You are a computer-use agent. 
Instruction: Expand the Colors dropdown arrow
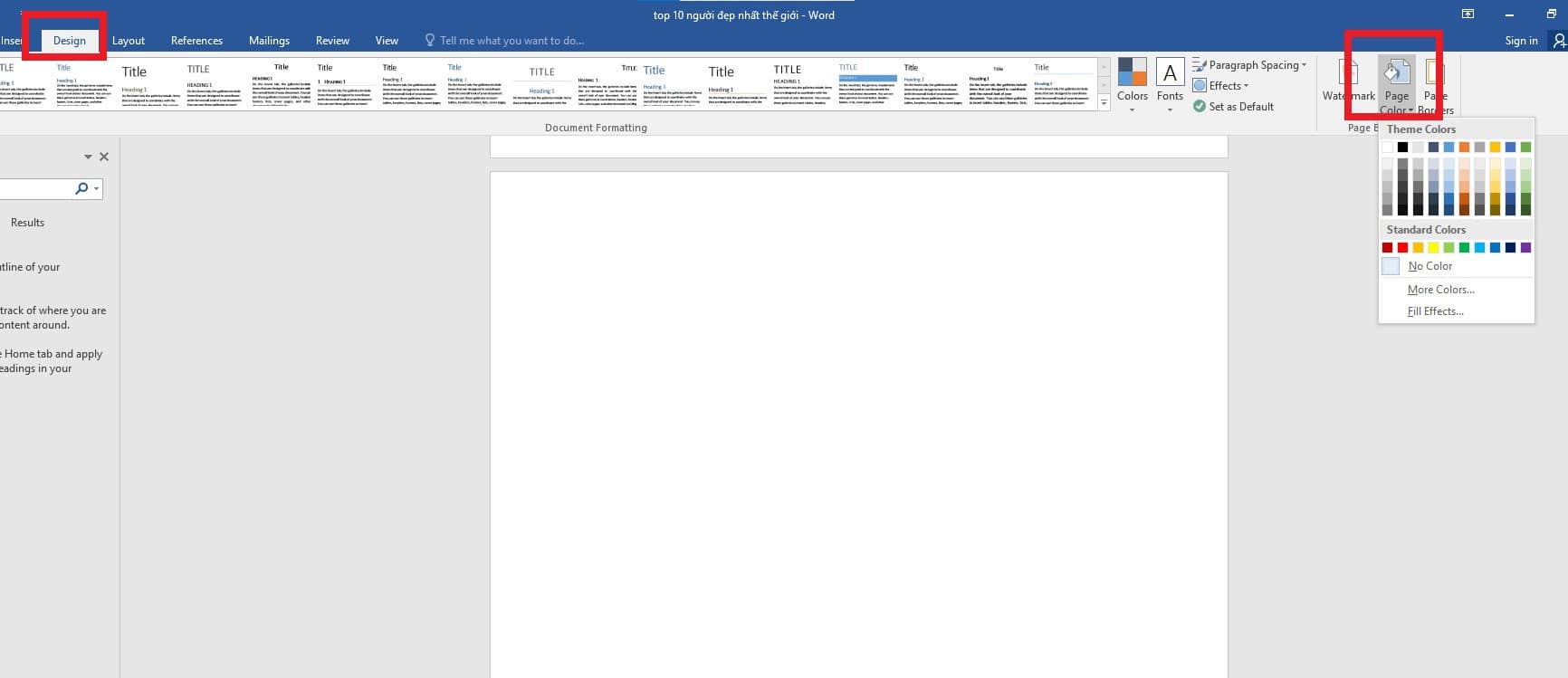[x=1132, y=110]
